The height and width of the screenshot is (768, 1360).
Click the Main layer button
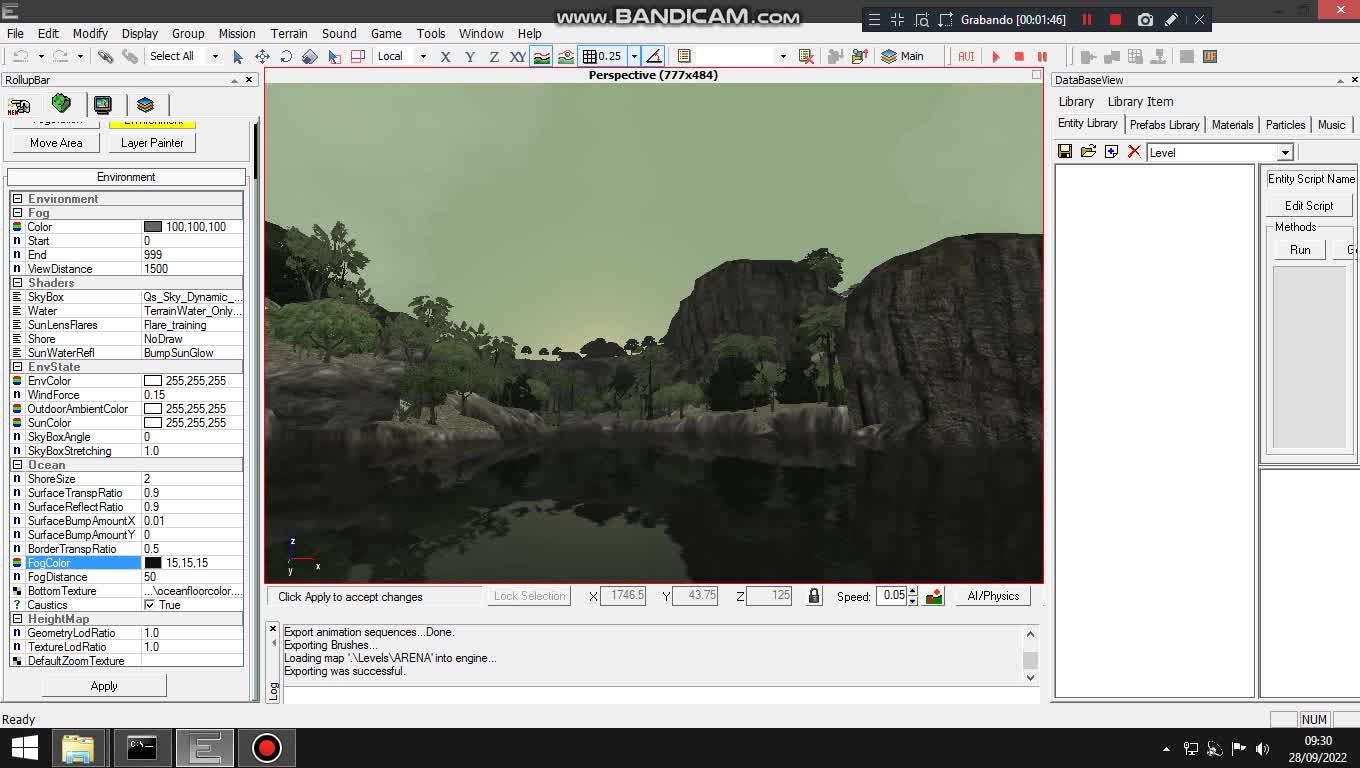pos(902,57)
